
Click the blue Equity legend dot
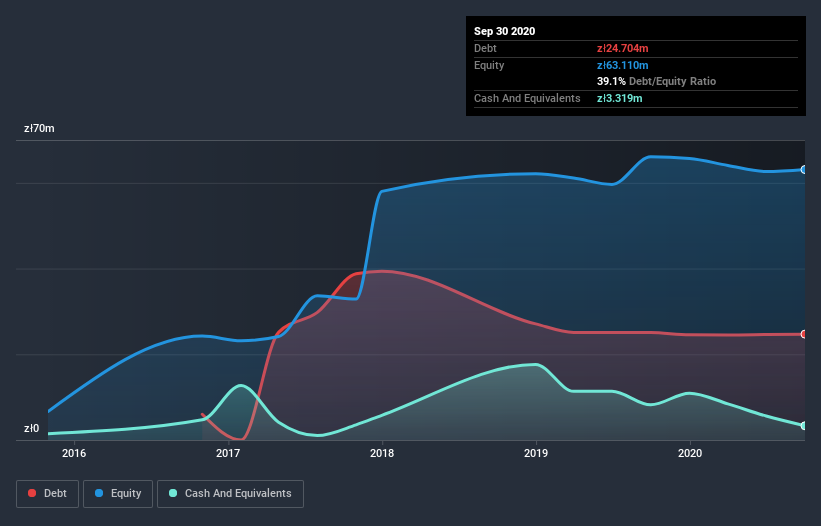(x=99, y=493)
